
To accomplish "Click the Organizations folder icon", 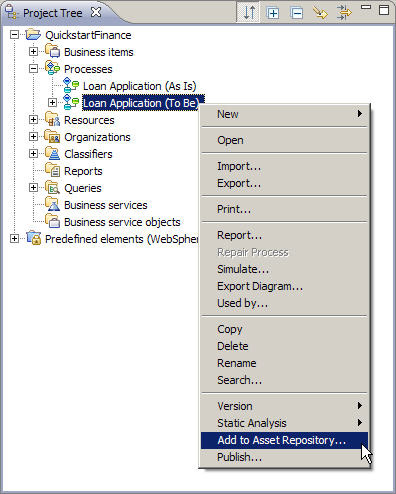I will pos(52,136).
